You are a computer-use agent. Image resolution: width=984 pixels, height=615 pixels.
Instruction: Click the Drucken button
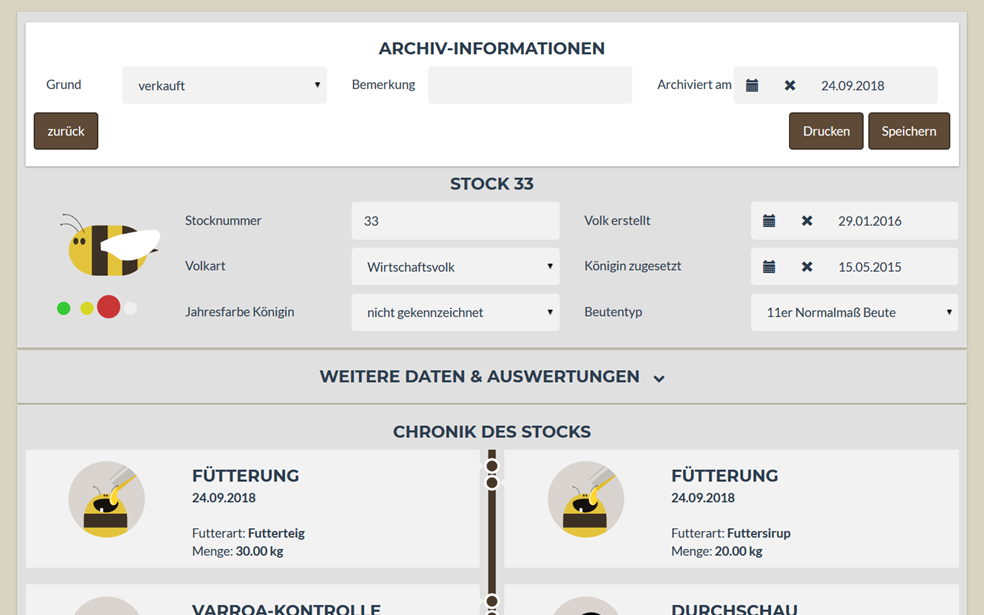pos(826,131)
